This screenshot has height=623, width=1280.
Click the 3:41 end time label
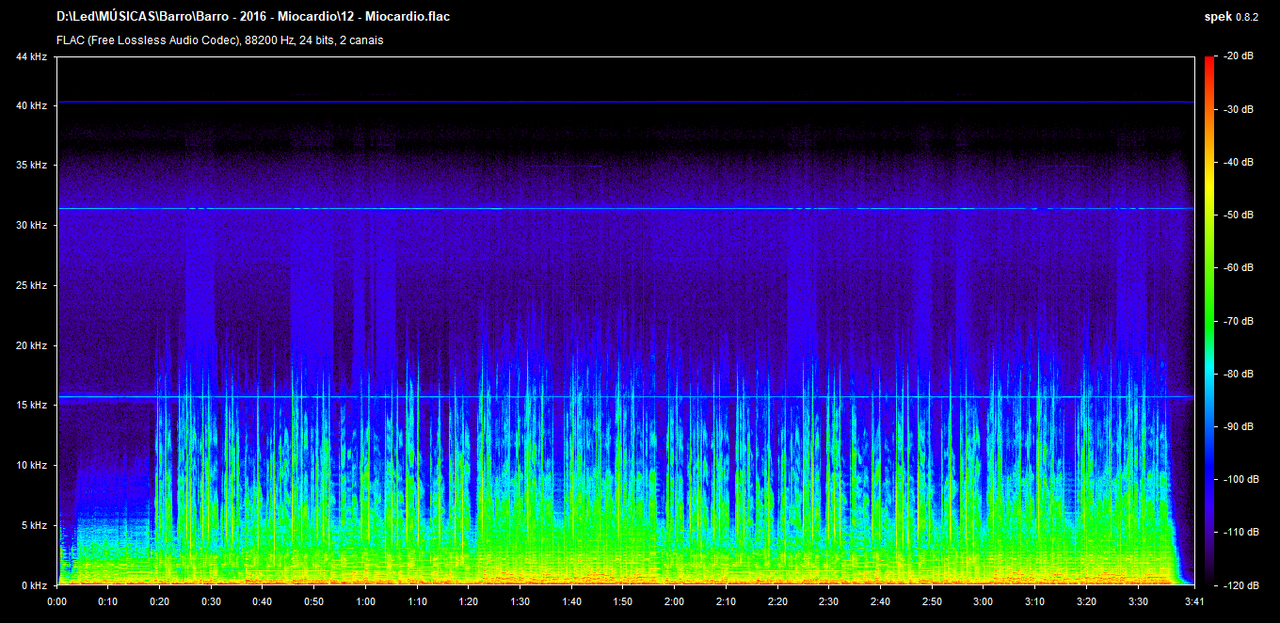click(1194, 601)
